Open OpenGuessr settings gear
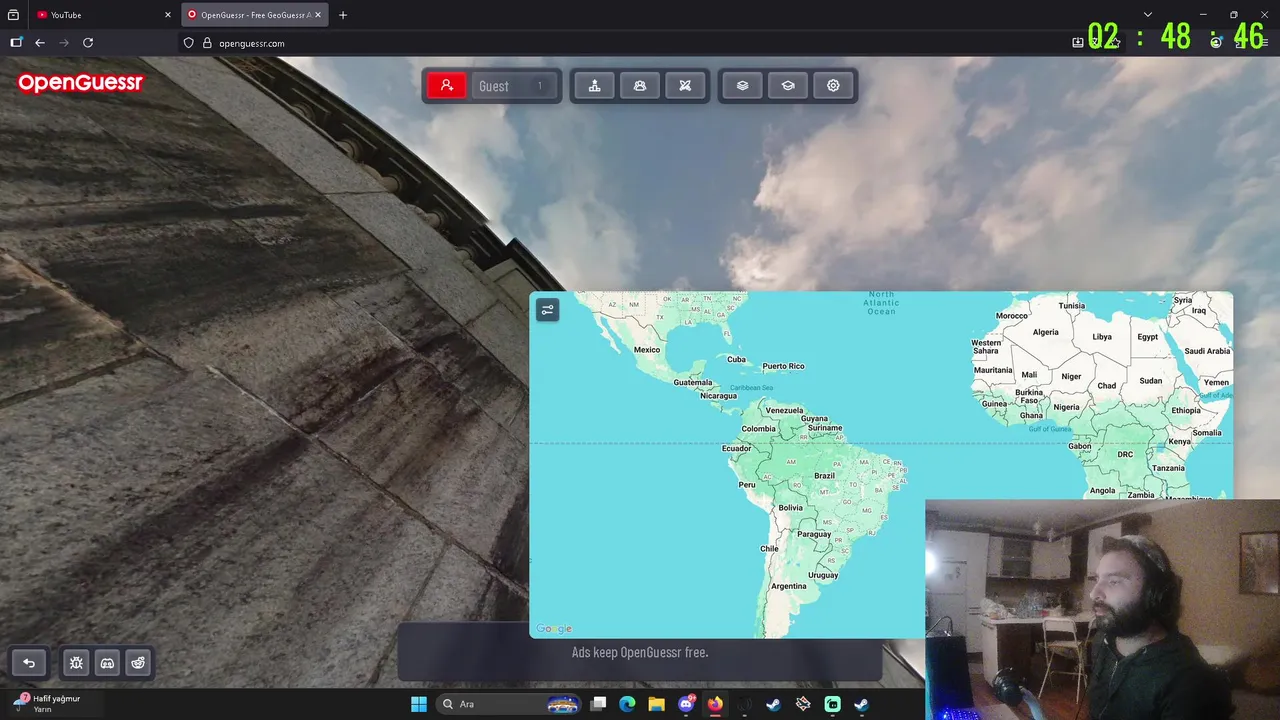Image resolution: width=1280 pixels, height=720 pixels. (x=833, y=86)
